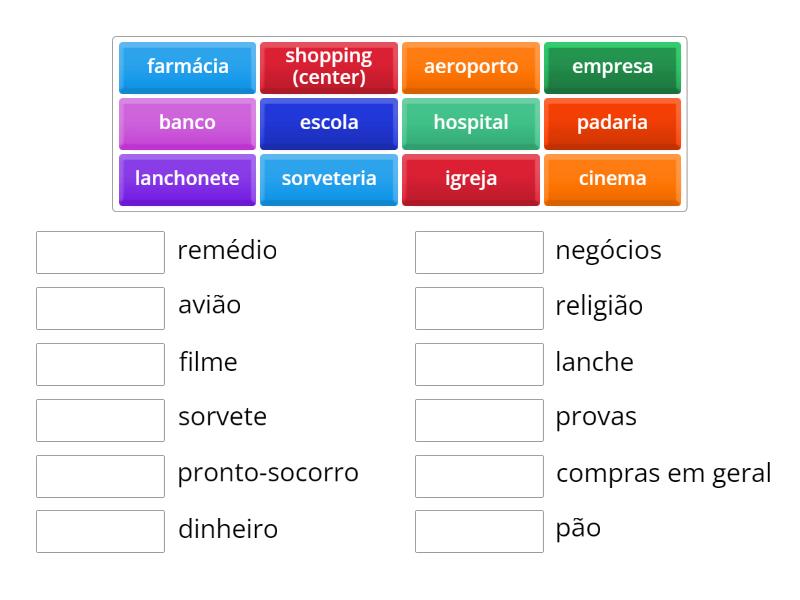The height and width of the screenshot is (600, 800).
Task: Click the cinema tile
Action: point(612,179)
